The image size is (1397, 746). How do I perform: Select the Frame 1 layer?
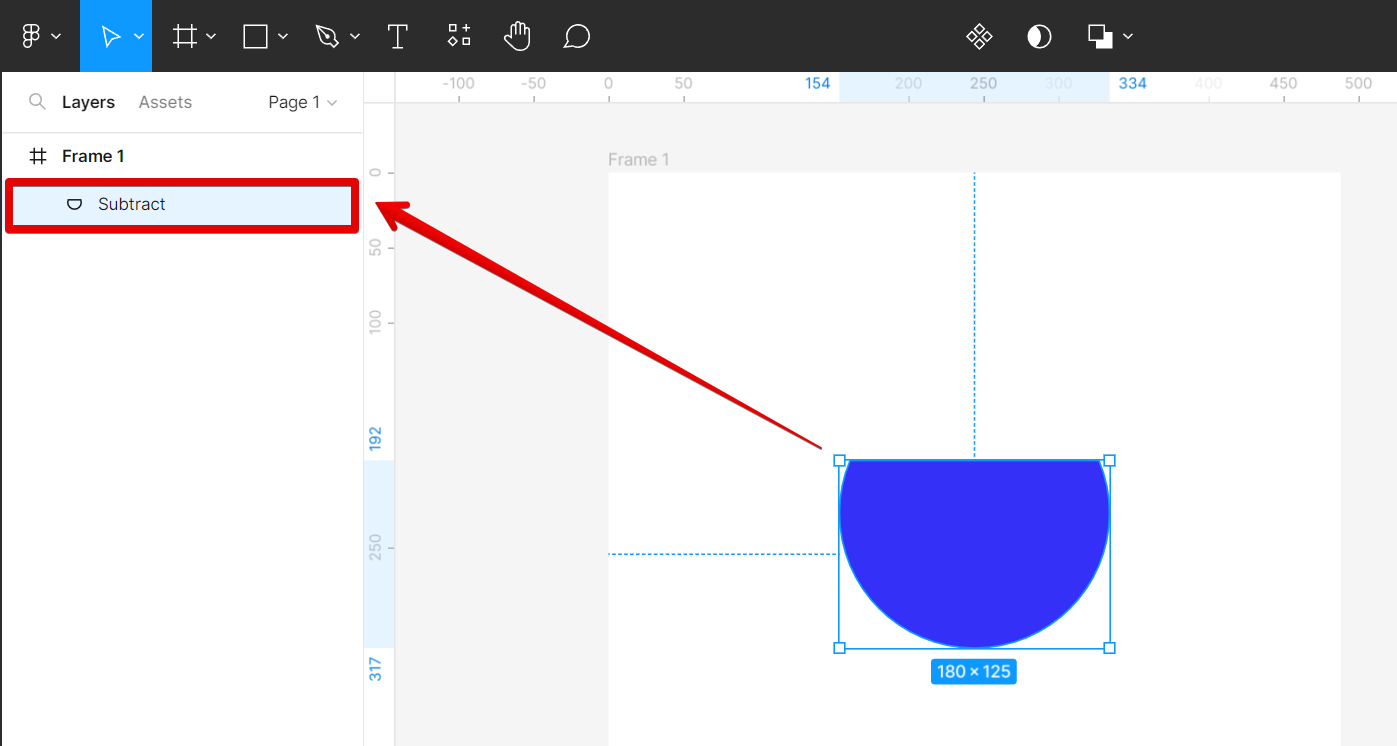(93, 156)
